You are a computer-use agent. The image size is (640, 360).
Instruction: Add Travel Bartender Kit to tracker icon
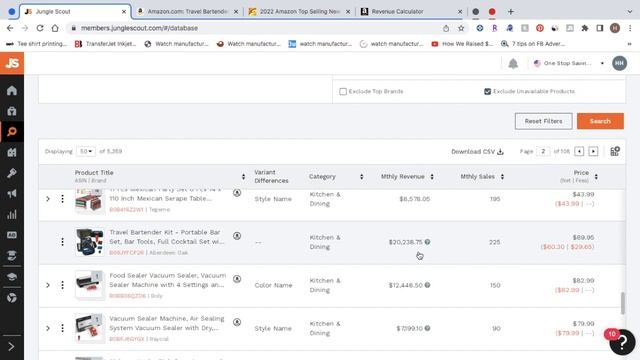(237, 236)
